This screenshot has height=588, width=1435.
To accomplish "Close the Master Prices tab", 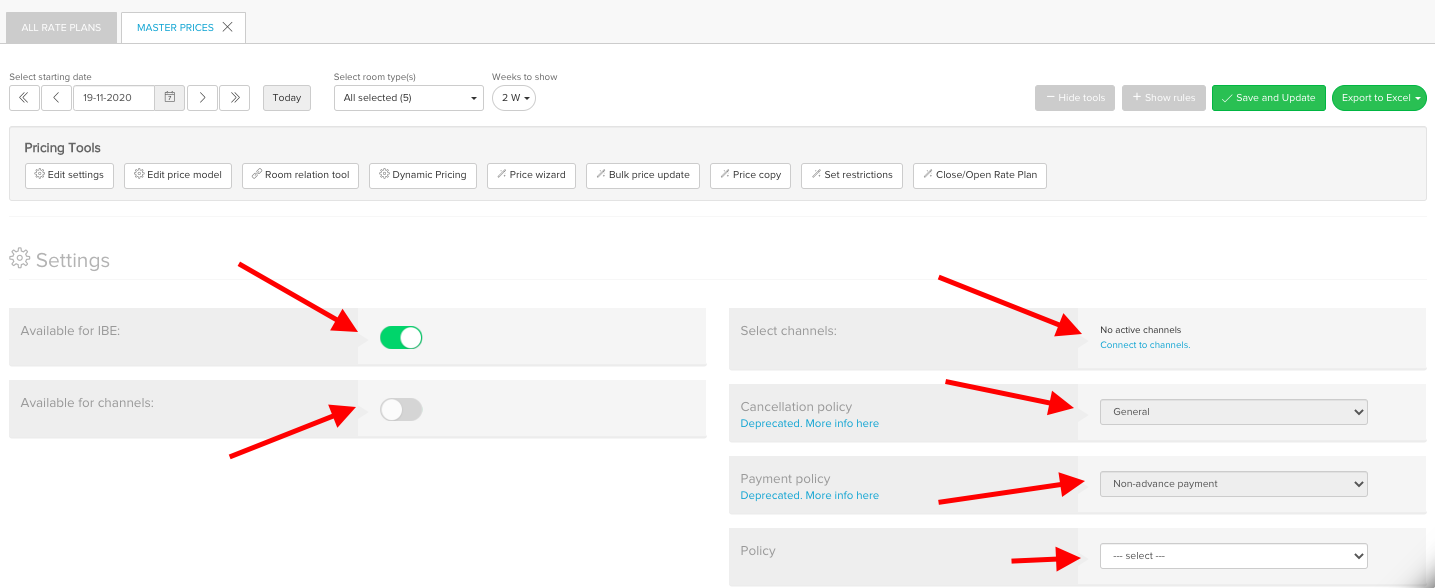I will coord(228,27).
